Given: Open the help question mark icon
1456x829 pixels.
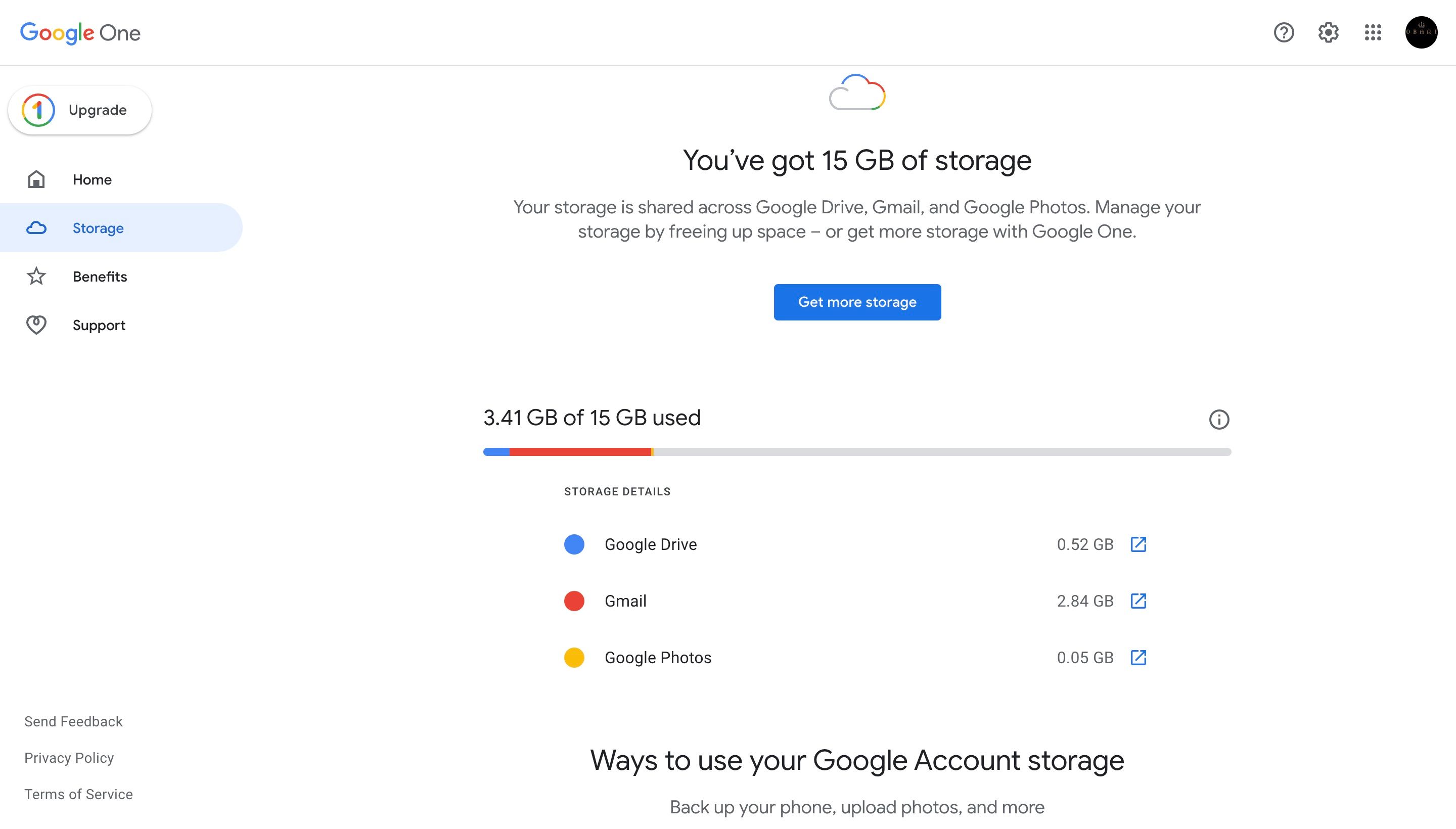Looking at the screenshot, I should [1284, 32].
